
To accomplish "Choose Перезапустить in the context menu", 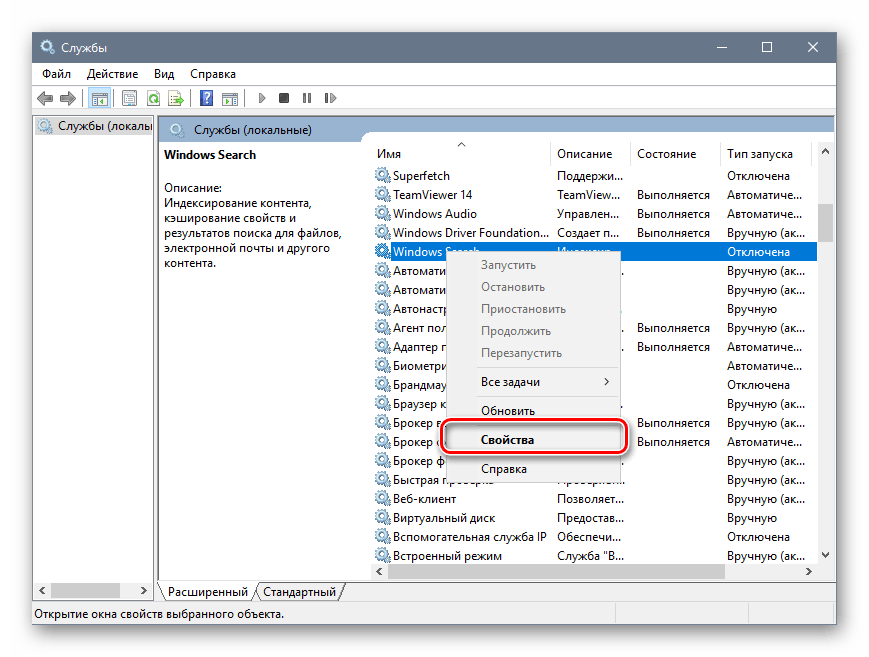I will [x=534, y=353].
